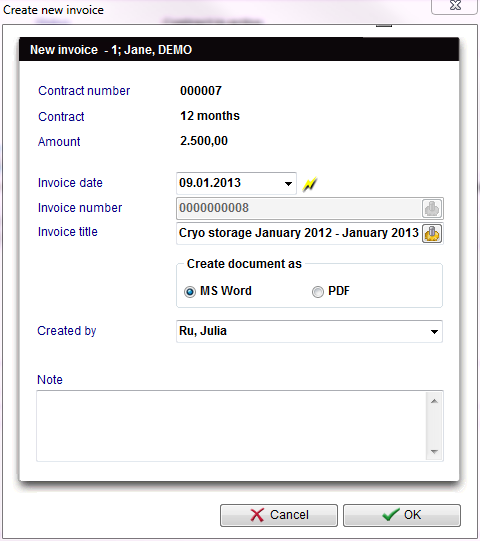Select PDF document format
Screen dimensions: 480x541
(x=317, y=292)
